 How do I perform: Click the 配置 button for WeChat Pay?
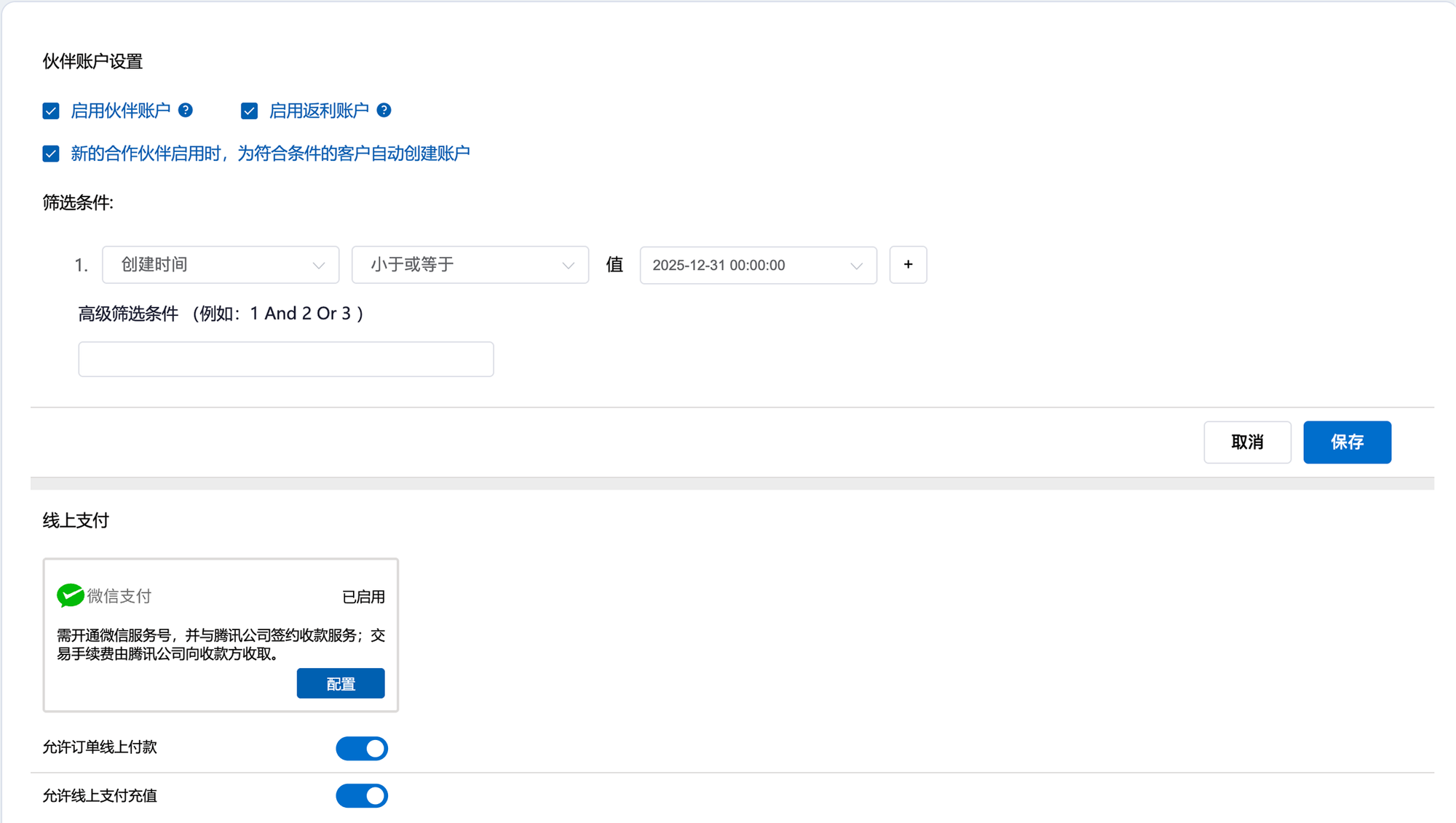coord(341,683)
